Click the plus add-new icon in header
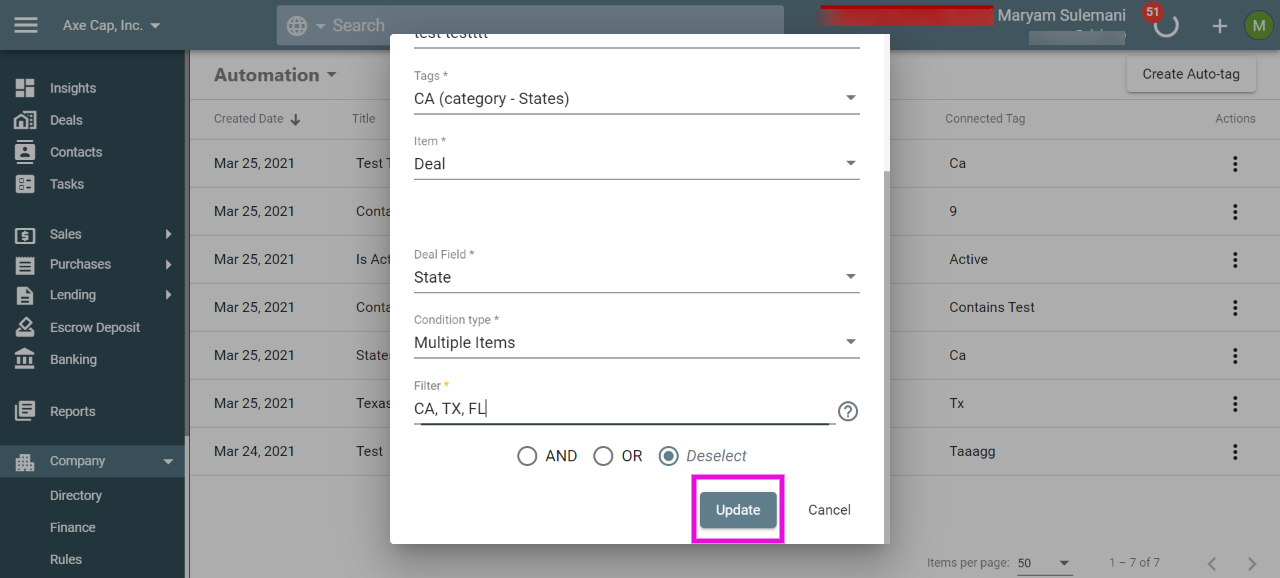This screenshot has height=578, width=1280. pyautogui.click(x=1220, y=26)
